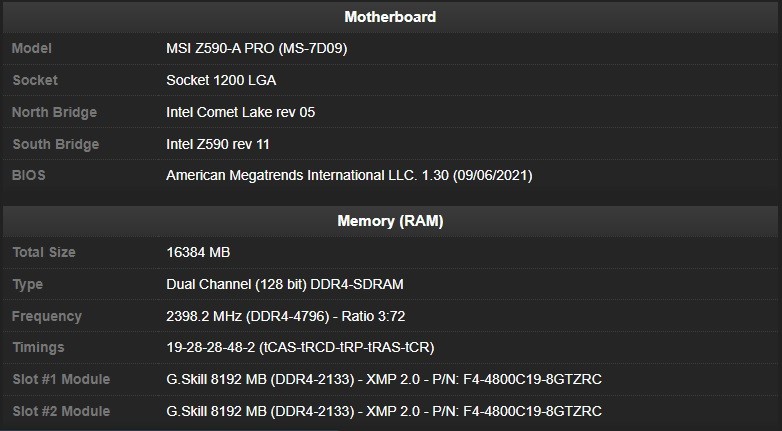Click the 19-28-28-48-2 timings value
The width and height of the screenshot is (782, 431).
click(300, 348)
